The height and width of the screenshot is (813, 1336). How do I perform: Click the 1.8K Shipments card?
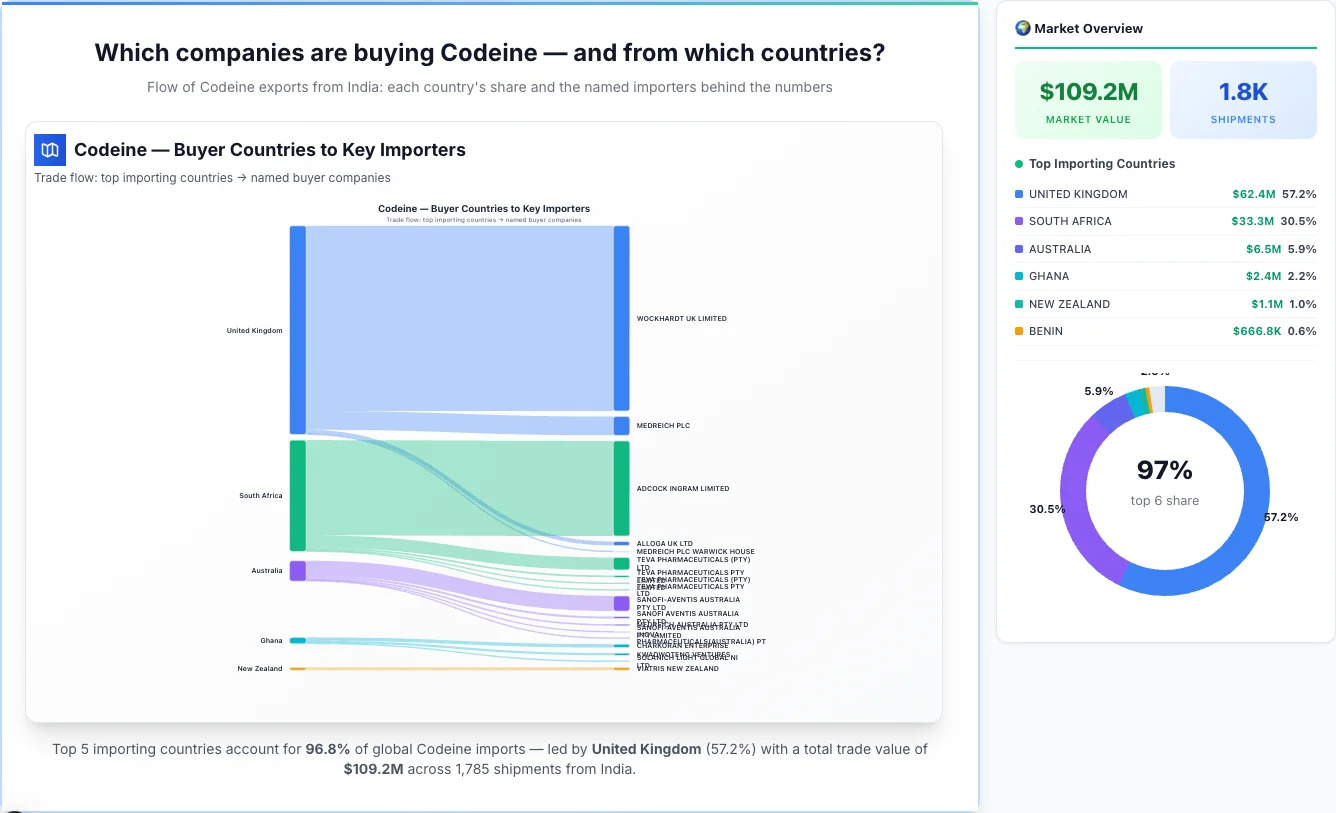[x=1243, y=99]
